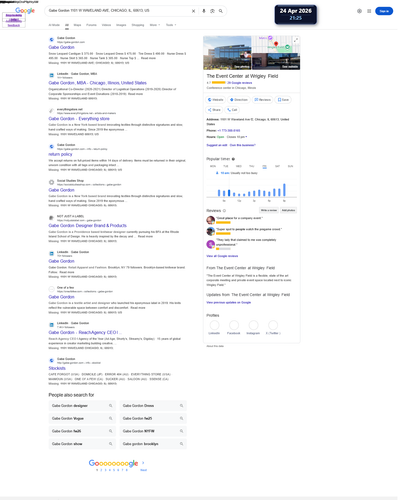This screenshot has width=402, height=500.
Task: Click the Google logo in header
Action: click(25, 10)
